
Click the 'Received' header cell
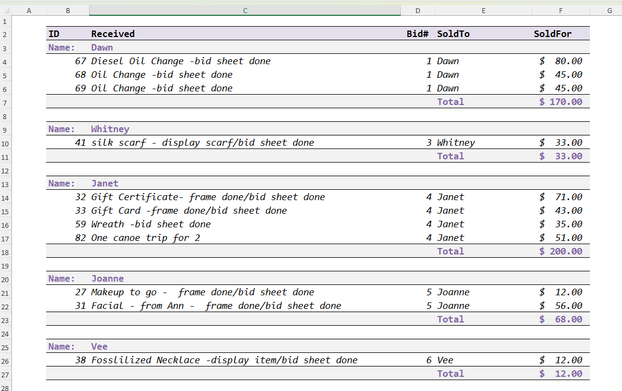[x=245, y=34]
